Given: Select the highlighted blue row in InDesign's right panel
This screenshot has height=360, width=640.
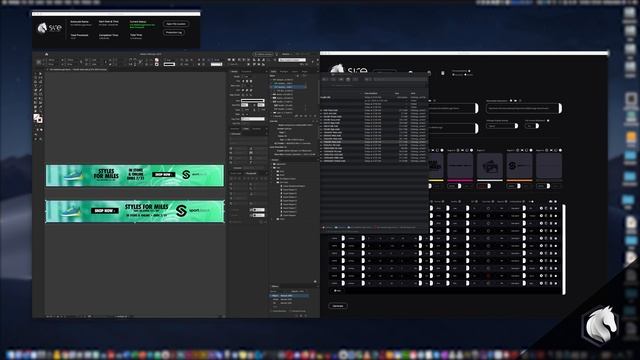Looking at the screenshot, I should [x=288, y=87].
